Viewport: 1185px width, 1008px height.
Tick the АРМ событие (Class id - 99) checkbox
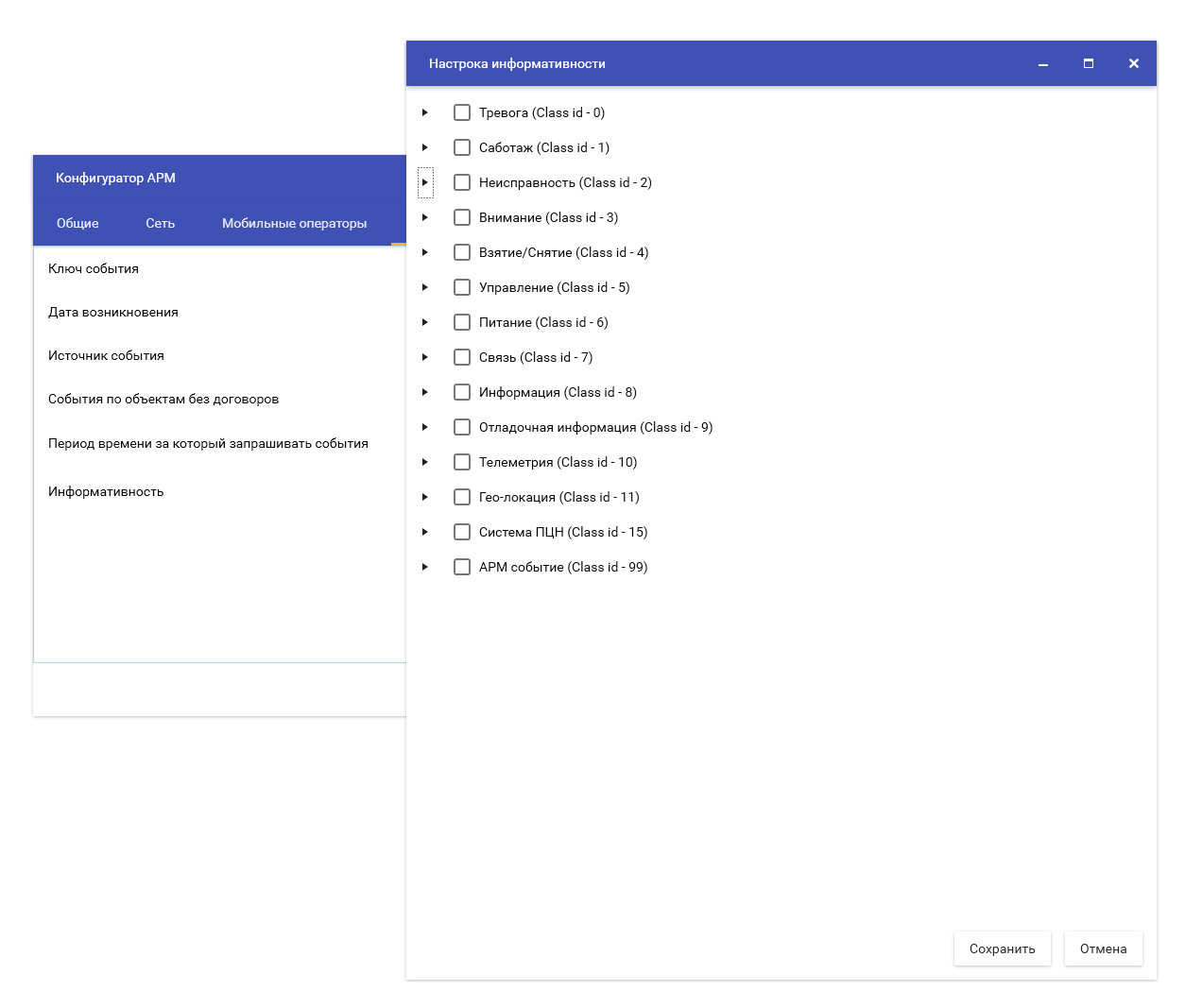click(462, 567)
